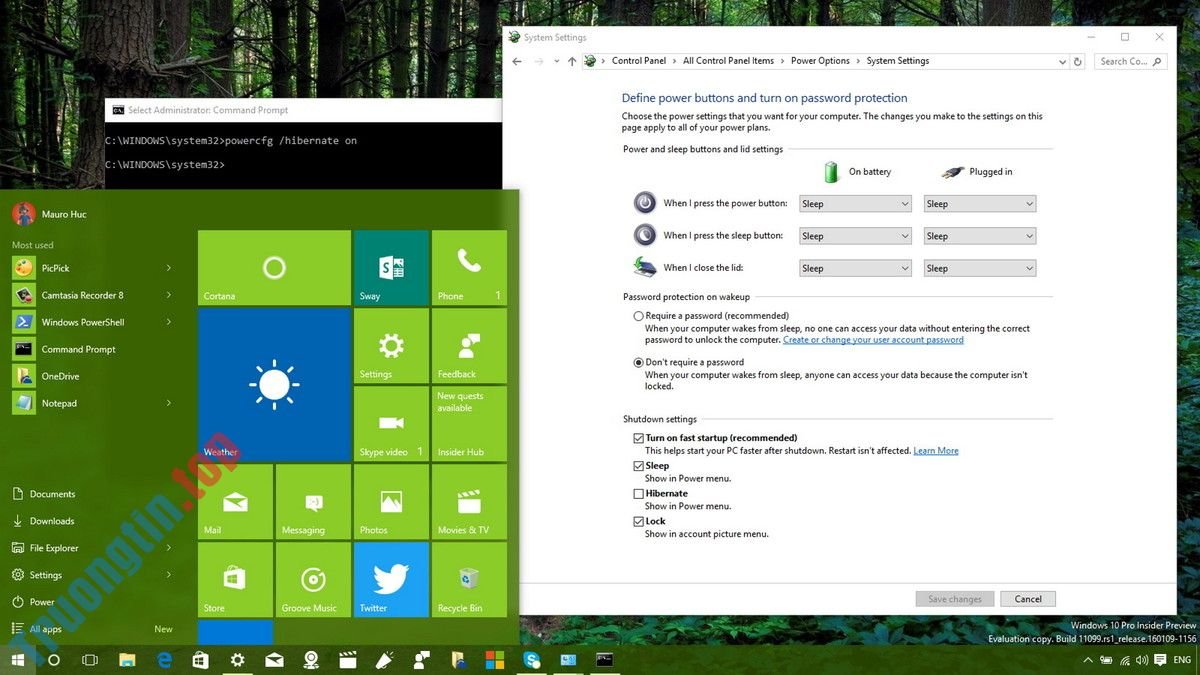Open close the lid Plugged in dropdown
This screenshot has height=675, width=1200.
pos(979,268)
